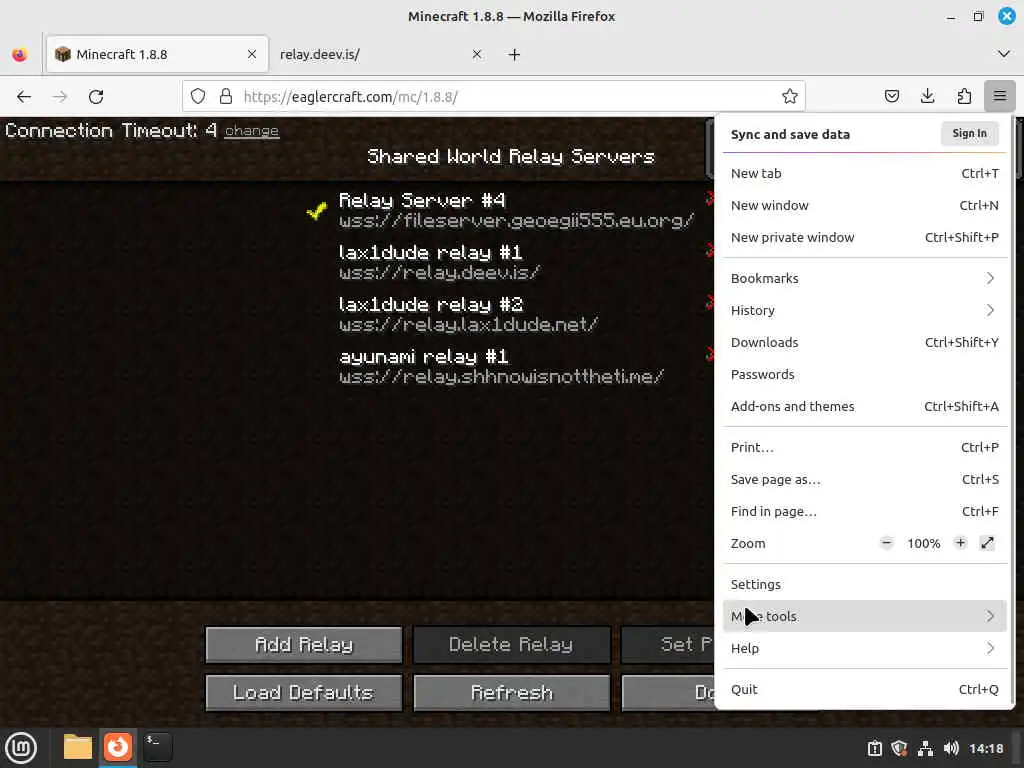The width and height of the screenshot is (1024, 768).
Task: Click the Delete Relay button
Action: [511, 645]
